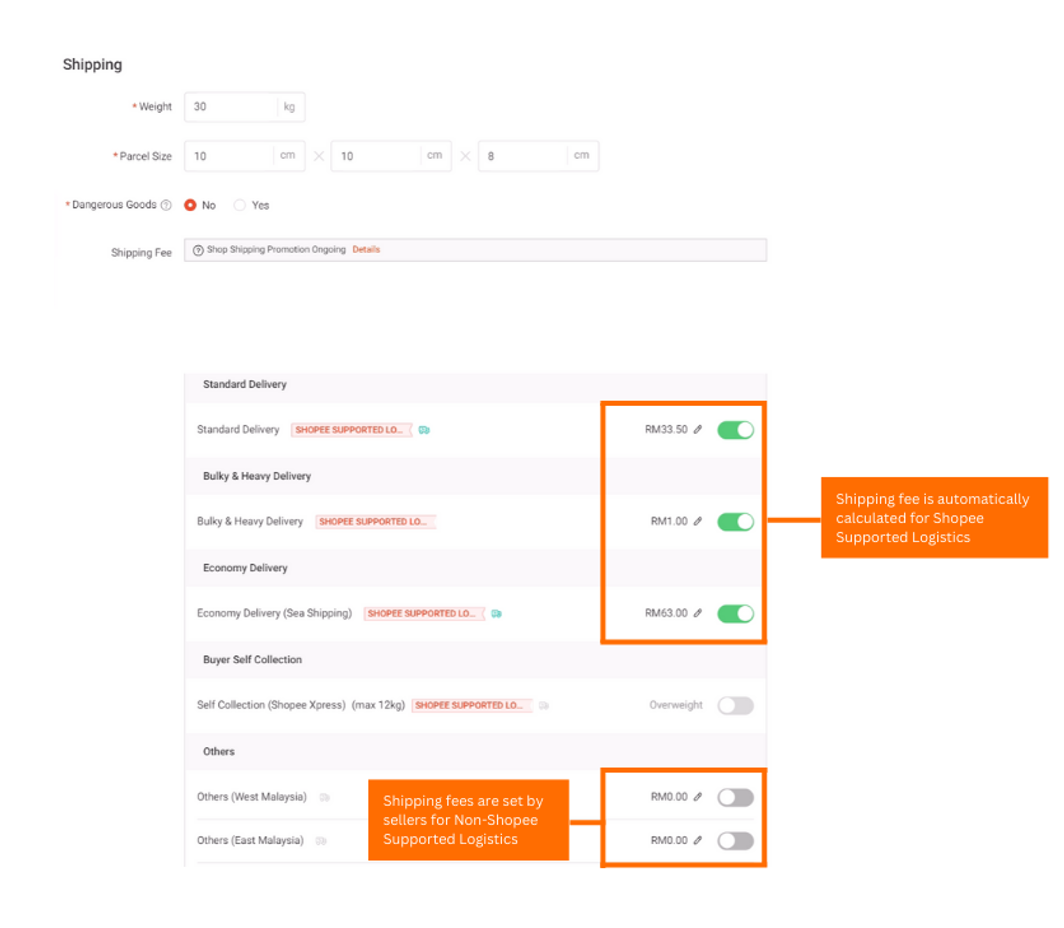Click the help icon beside Dangerous Goods

(165, 204)
